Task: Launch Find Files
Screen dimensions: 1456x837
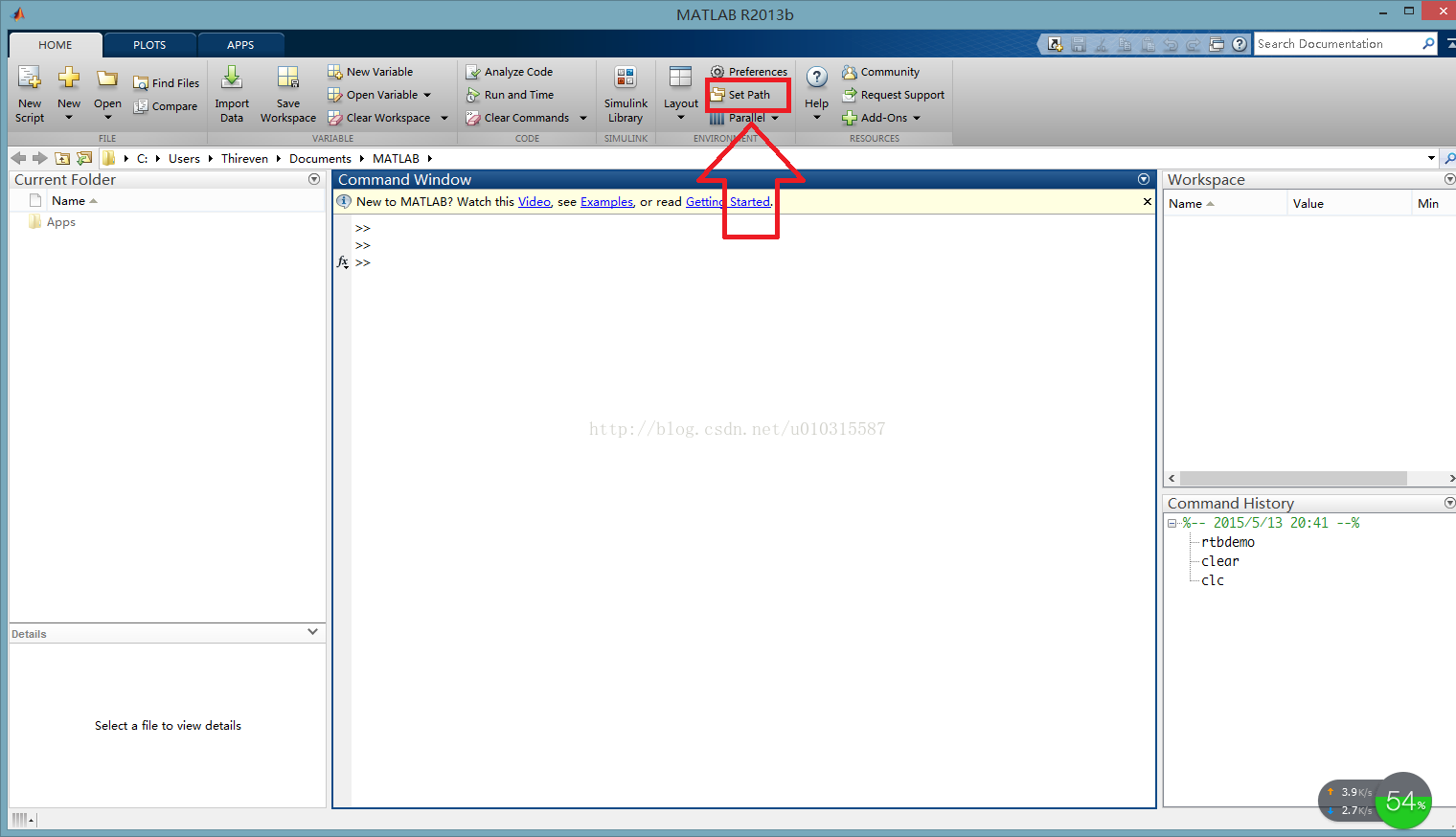Action: point(167,83)
